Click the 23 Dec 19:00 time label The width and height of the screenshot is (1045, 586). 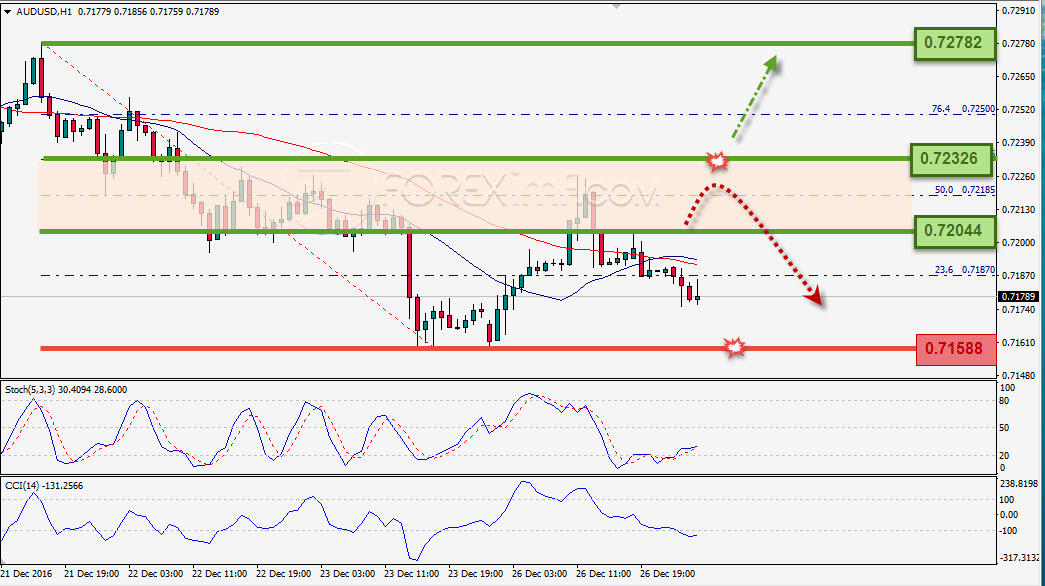pyautogui.click(x=475, y=573)
